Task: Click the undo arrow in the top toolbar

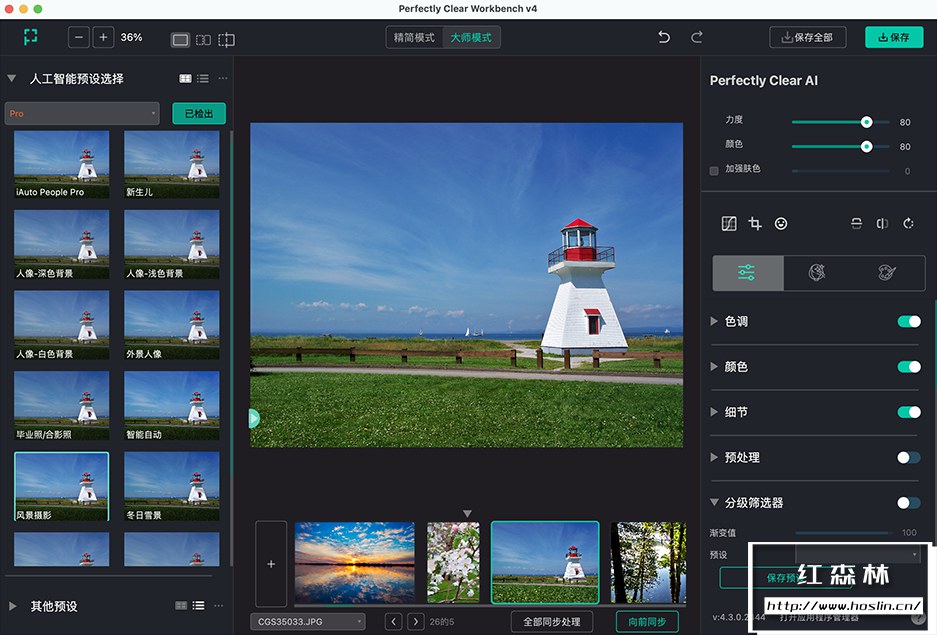Action: click(x=664, y=38)
